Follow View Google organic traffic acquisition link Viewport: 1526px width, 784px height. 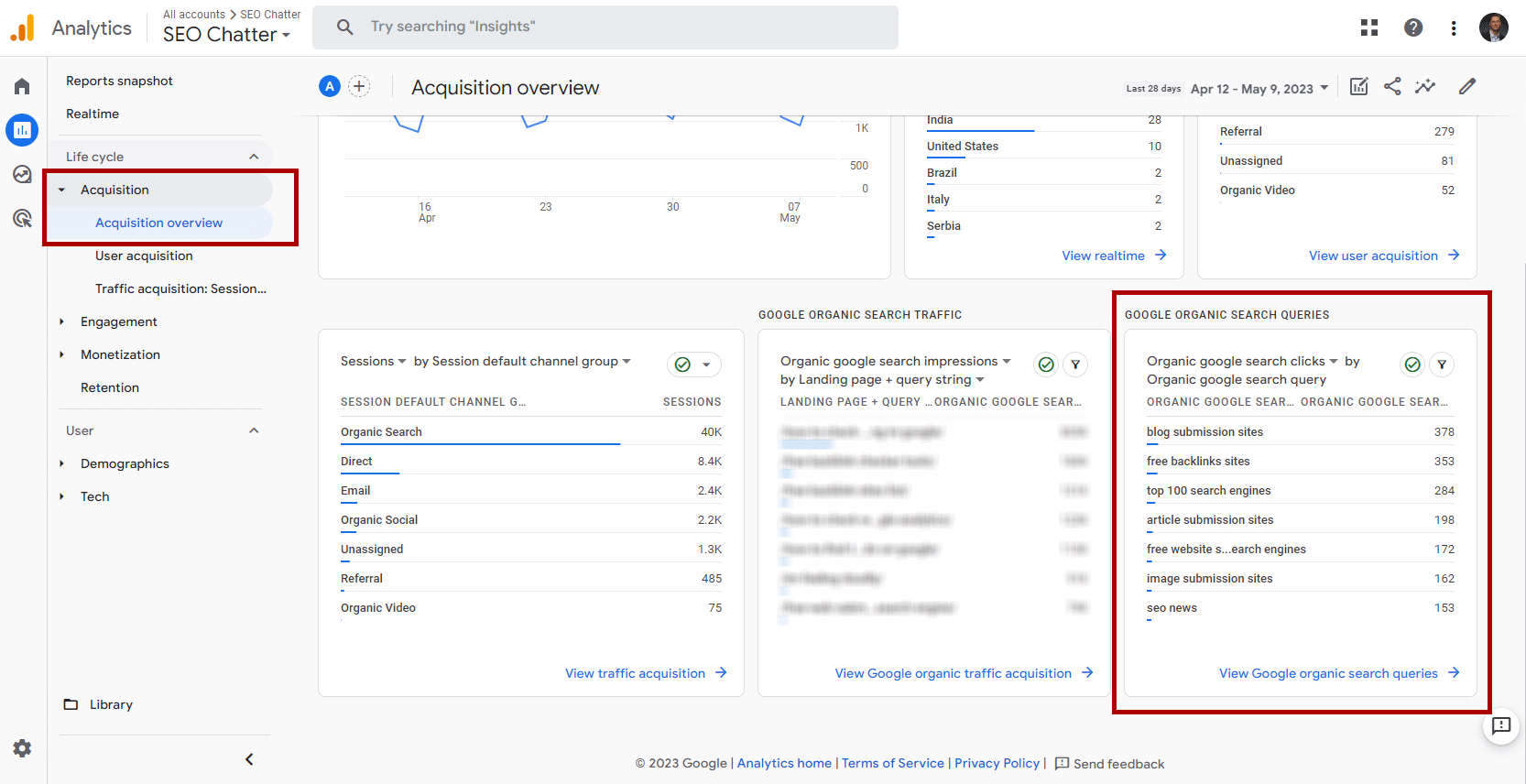tap(964, 673)
